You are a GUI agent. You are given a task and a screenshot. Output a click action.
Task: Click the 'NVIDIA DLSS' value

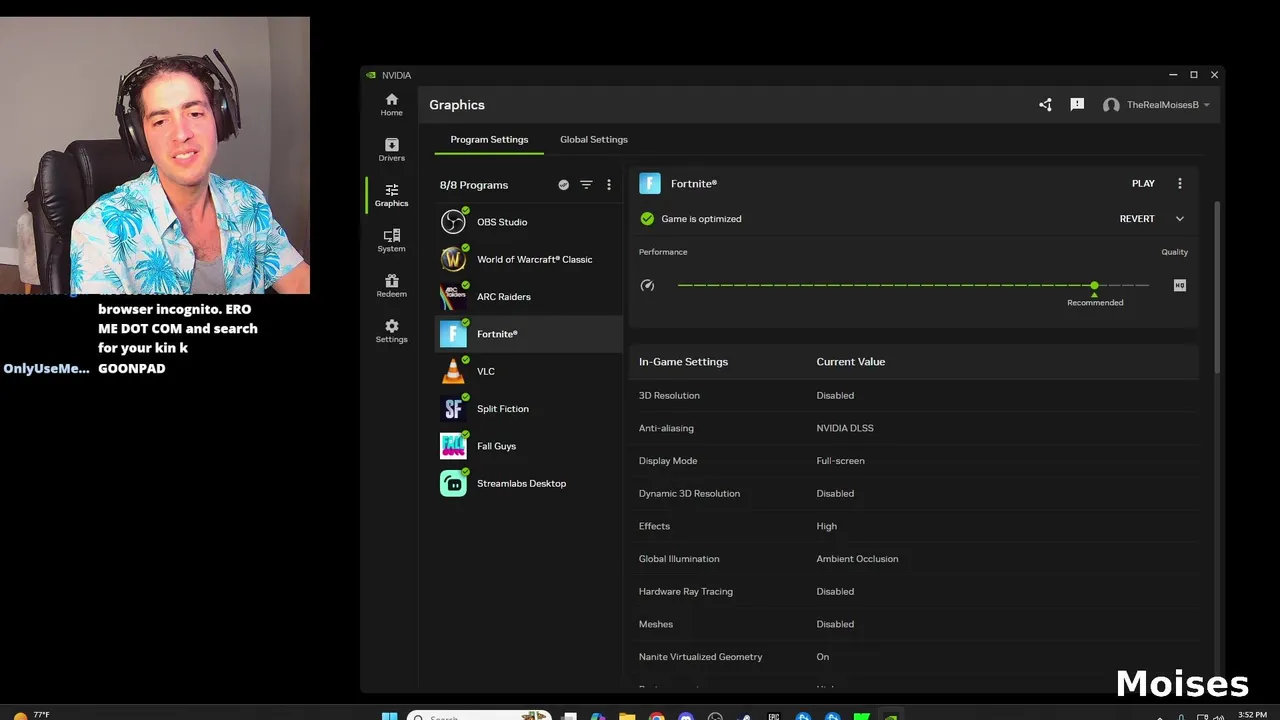pos(845,428)
